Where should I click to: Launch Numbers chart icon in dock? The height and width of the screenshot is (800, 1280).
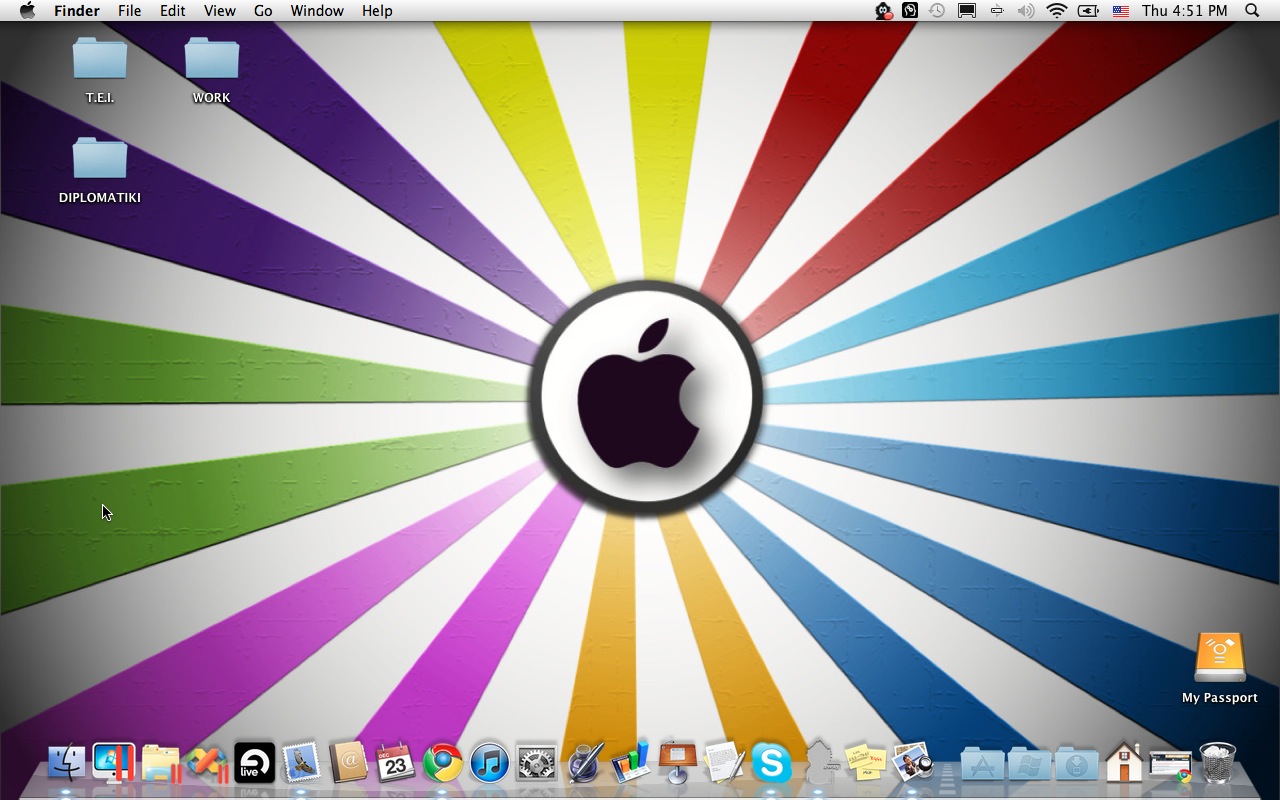(x=631, y=762)
